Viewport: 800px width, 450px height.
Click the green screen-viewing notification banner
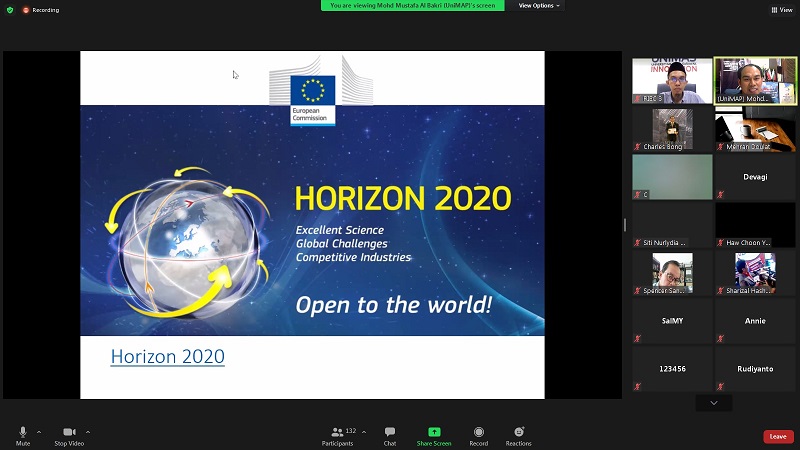click(413, 6)
